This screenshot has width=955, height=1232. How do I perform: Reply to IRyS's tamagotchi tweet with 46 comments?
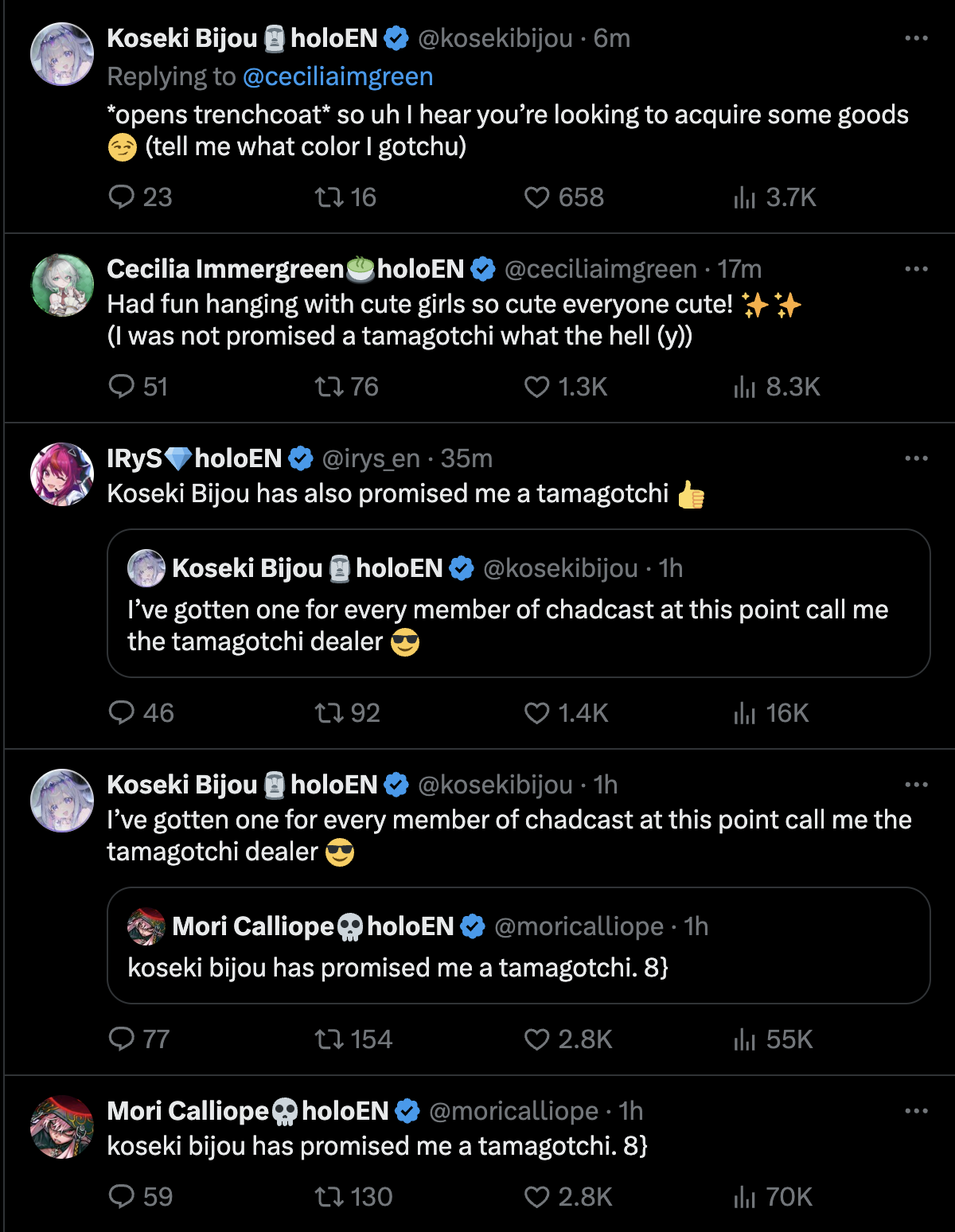pyautogui.click(x=141, y=713)
